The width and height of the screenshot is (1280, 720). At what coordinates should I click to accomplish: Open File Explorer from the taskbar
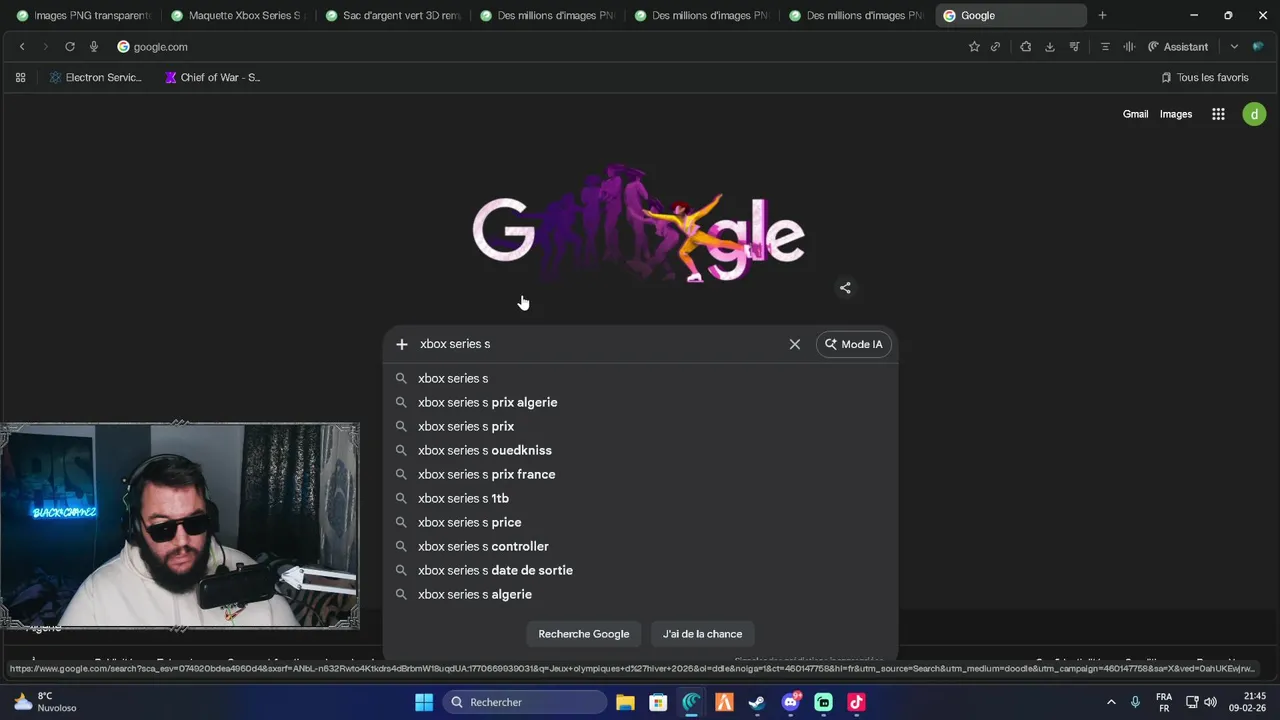click(625, 702)
